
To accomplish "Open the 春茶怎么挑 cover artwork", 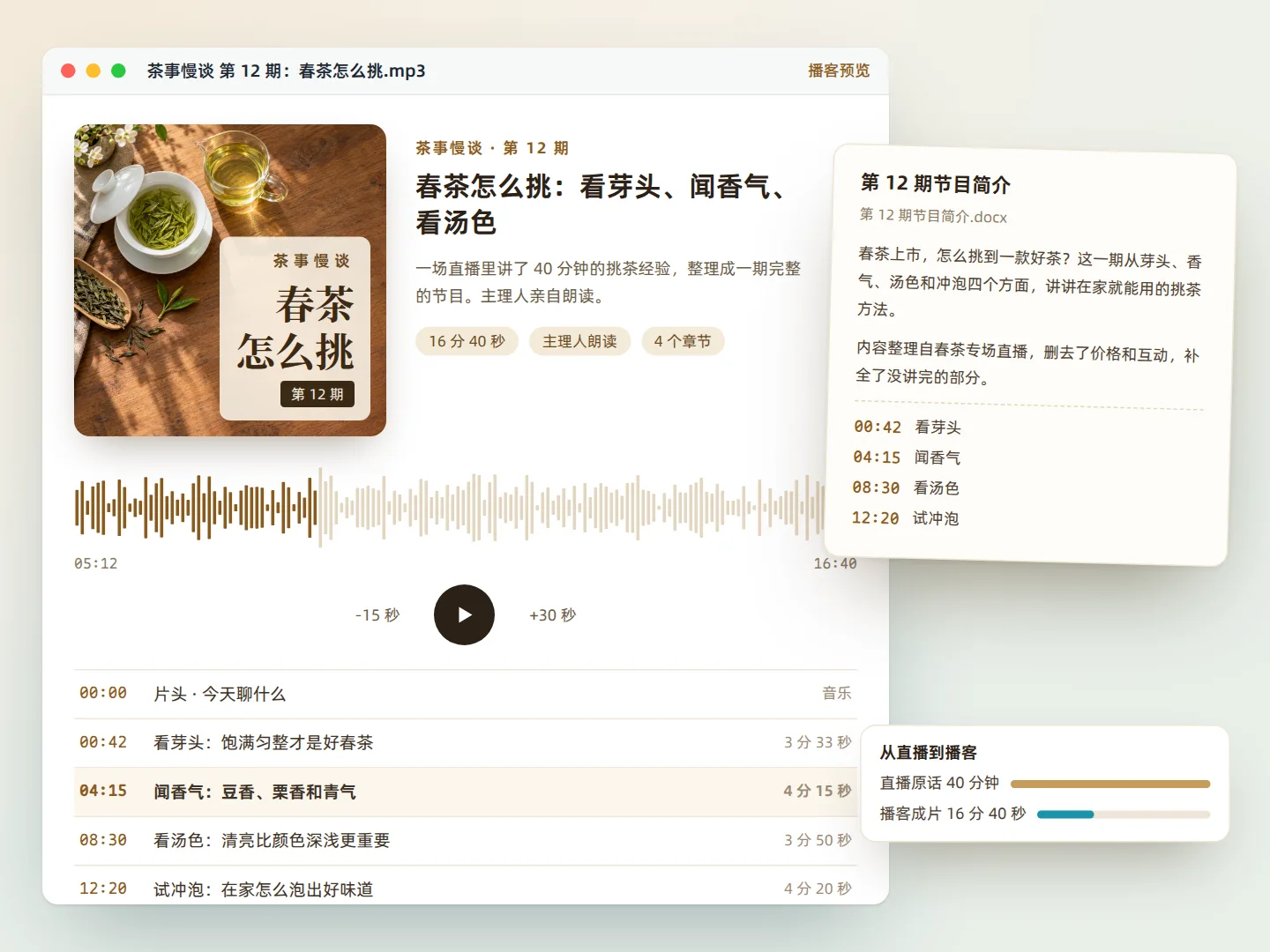I will coord(230,280).
